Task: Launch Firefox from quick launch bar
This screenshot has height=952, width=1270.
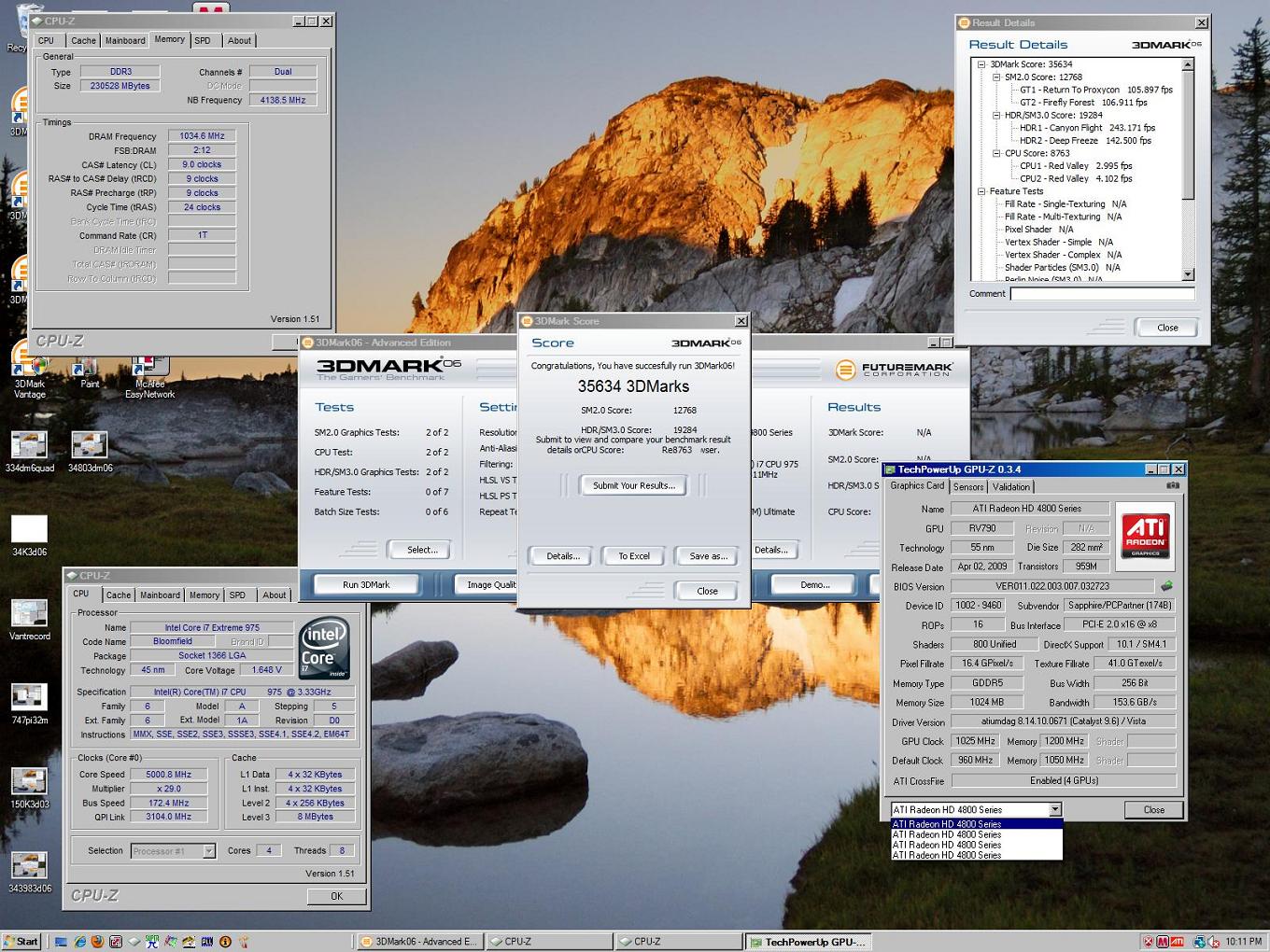Action: pos(97,942)
